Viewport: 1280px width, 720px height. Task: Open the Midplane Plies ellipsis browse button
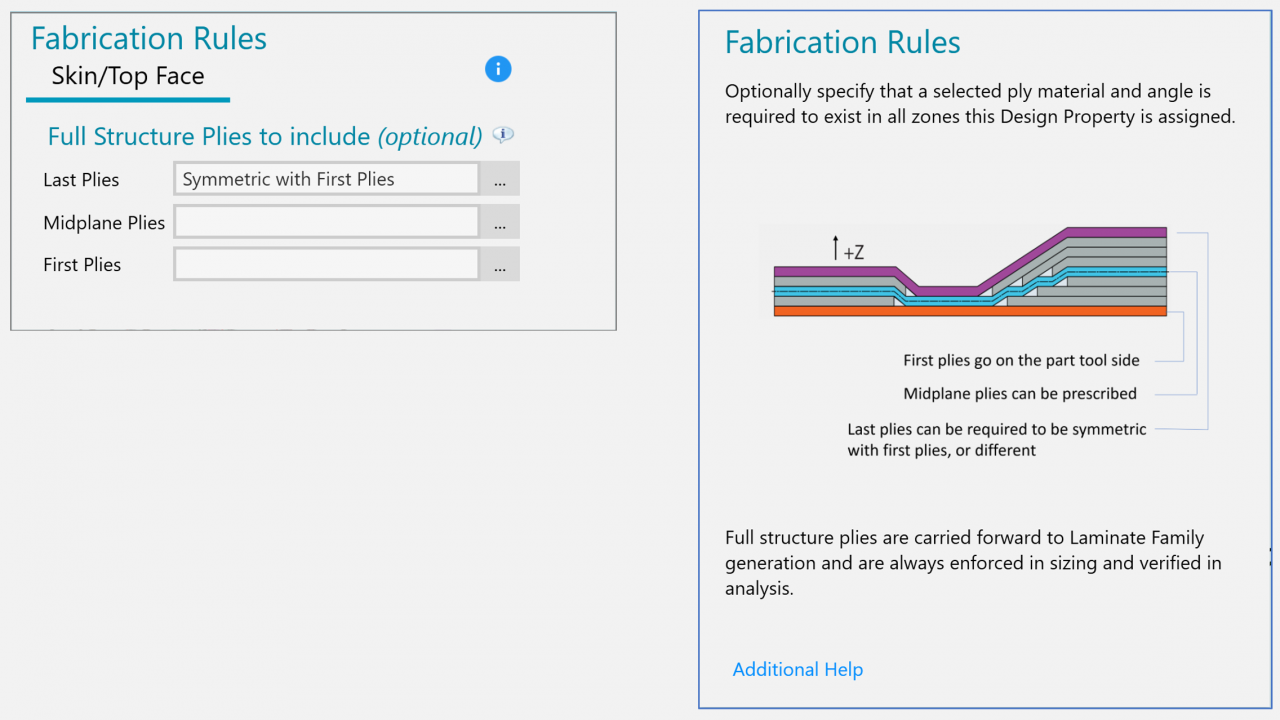click(x=500, y=223)
